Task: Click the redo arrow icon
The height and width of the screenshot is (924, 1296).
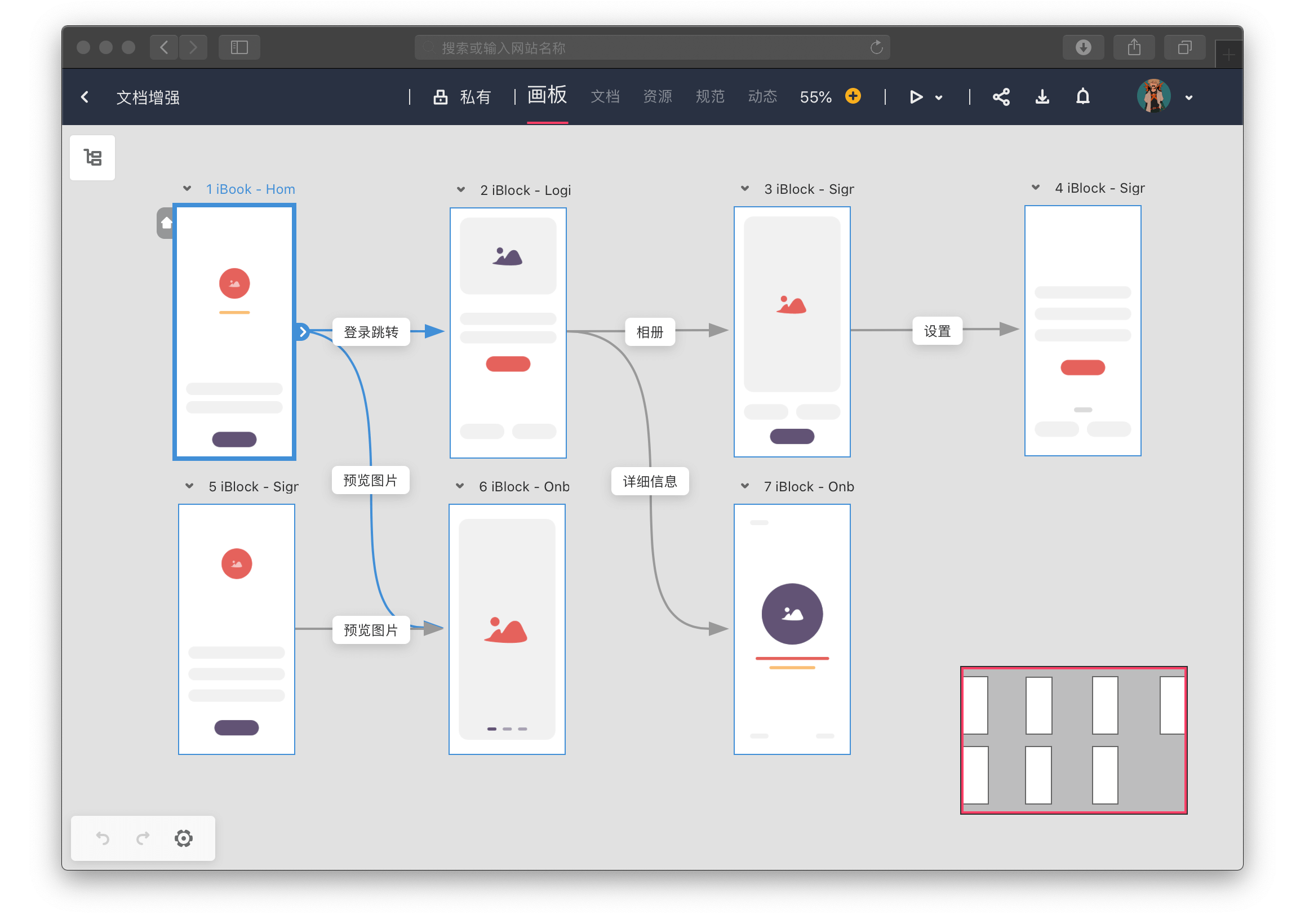Action: [x=143, y=838]
